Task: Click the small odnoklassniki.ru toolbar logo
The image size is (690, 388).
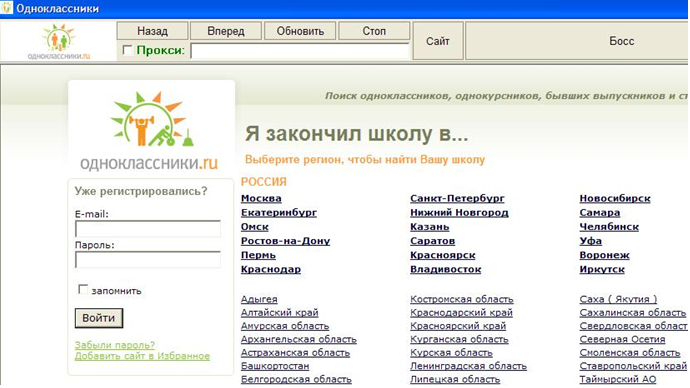Action: tap(59, 42)
